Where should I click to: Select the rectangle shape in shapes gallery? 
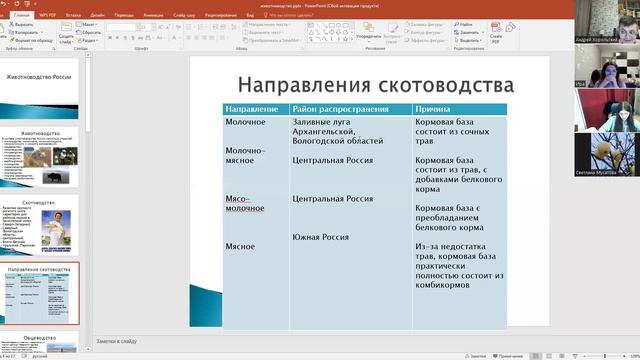click(x=331, y=25)
